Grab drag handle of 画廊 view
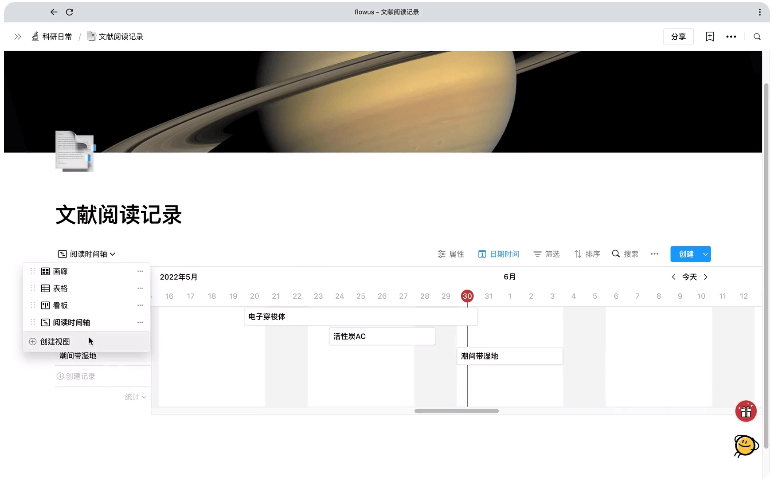Screen dimensions: 772x479 [x=33, y=271]
